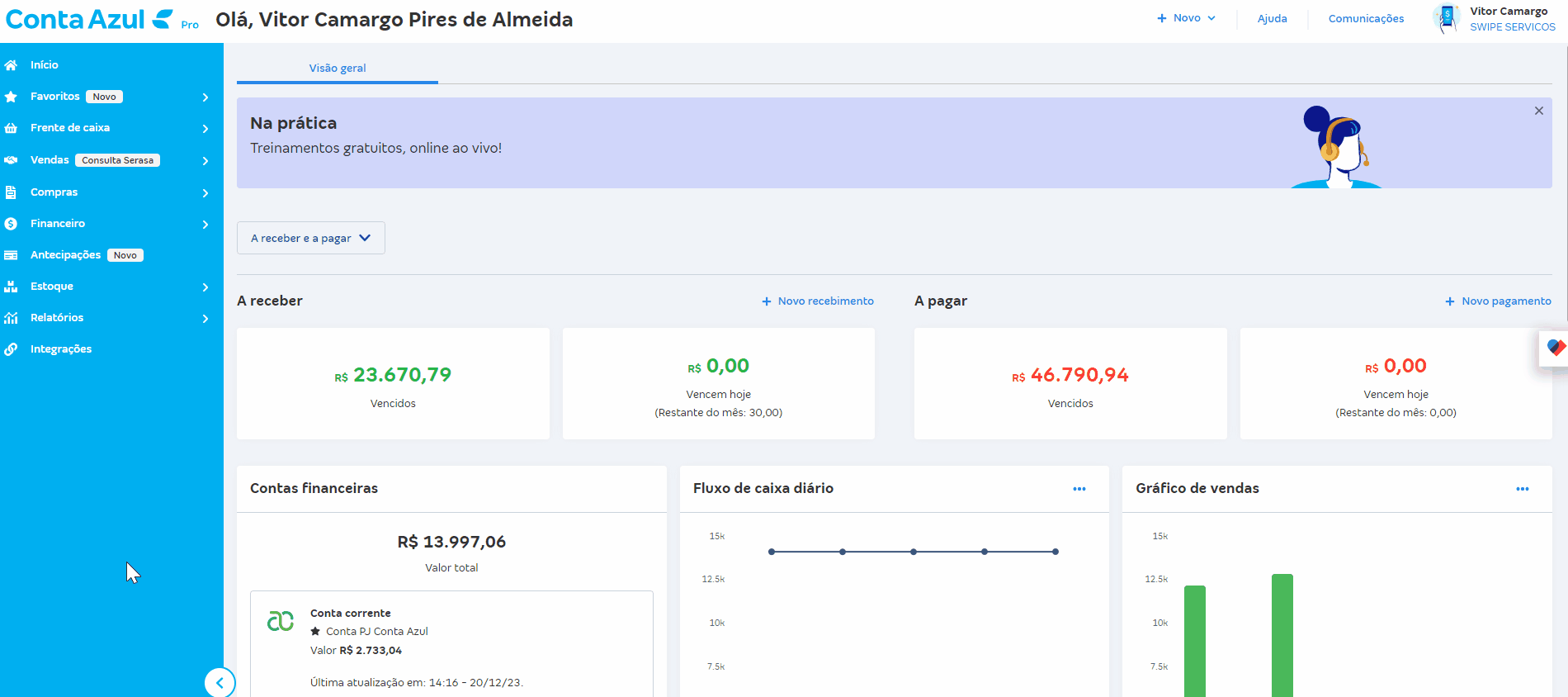This screenshot has width=1568, height=697.
Task: Click the Antecipações card icon
Action: pyautogui.click(x=11, y=255)
